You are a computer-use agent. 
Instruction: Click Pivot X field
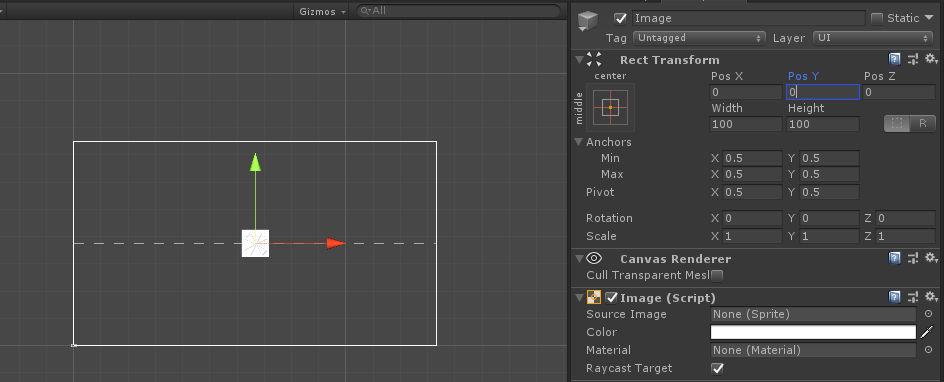752,193
